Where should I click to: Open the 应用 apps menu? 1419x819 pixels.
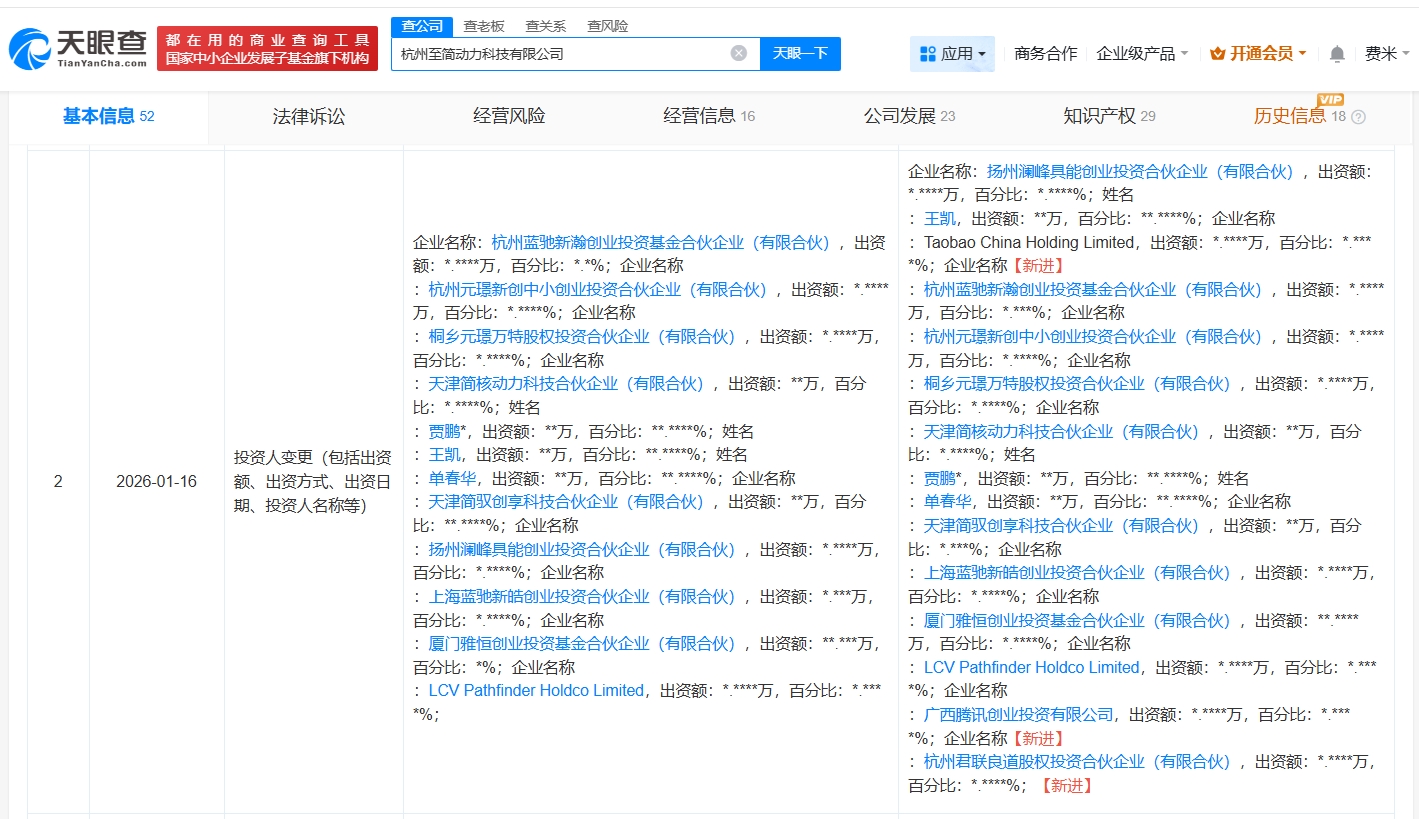952,54
